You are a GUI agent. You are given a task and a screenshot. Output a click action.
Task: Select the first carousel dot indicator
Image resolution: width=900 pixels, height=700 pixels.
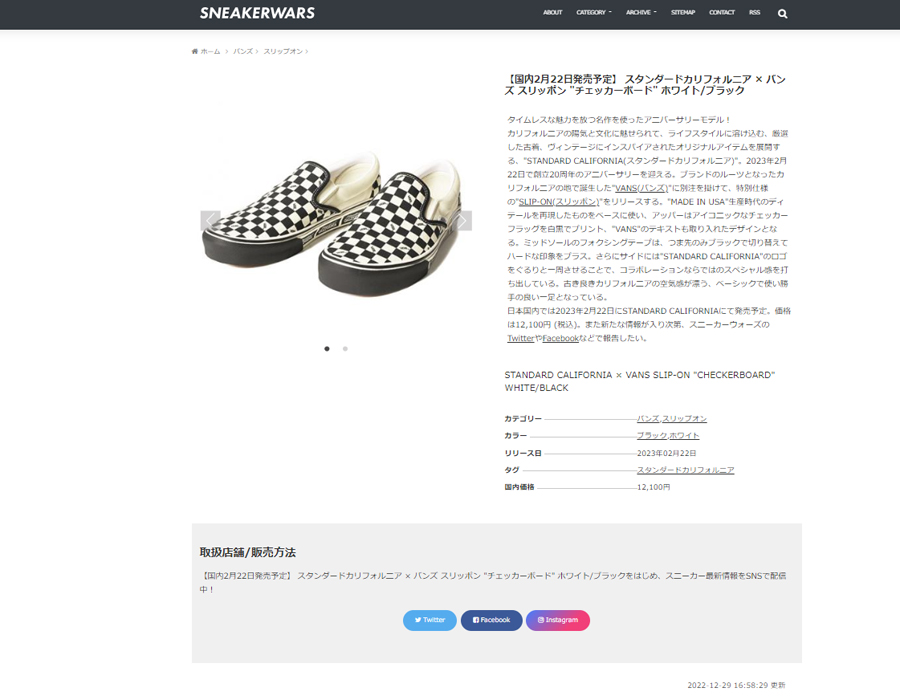tap(327, 349)
